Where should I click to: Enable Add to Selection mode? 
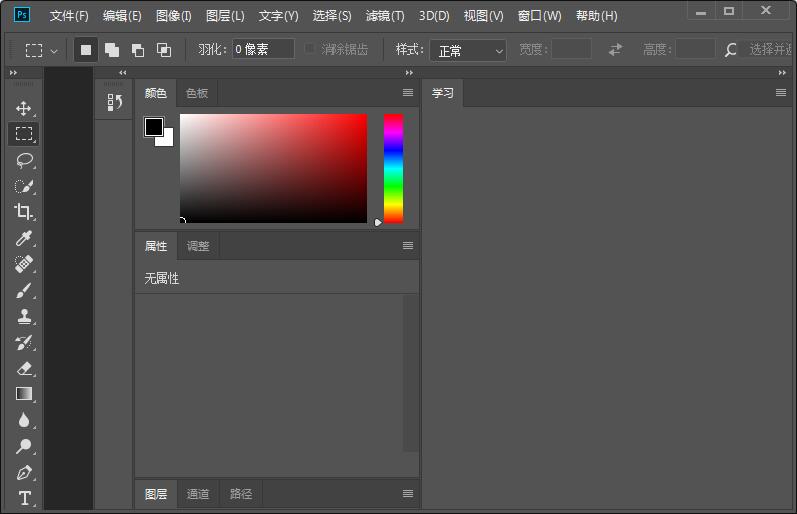point(112,49)
